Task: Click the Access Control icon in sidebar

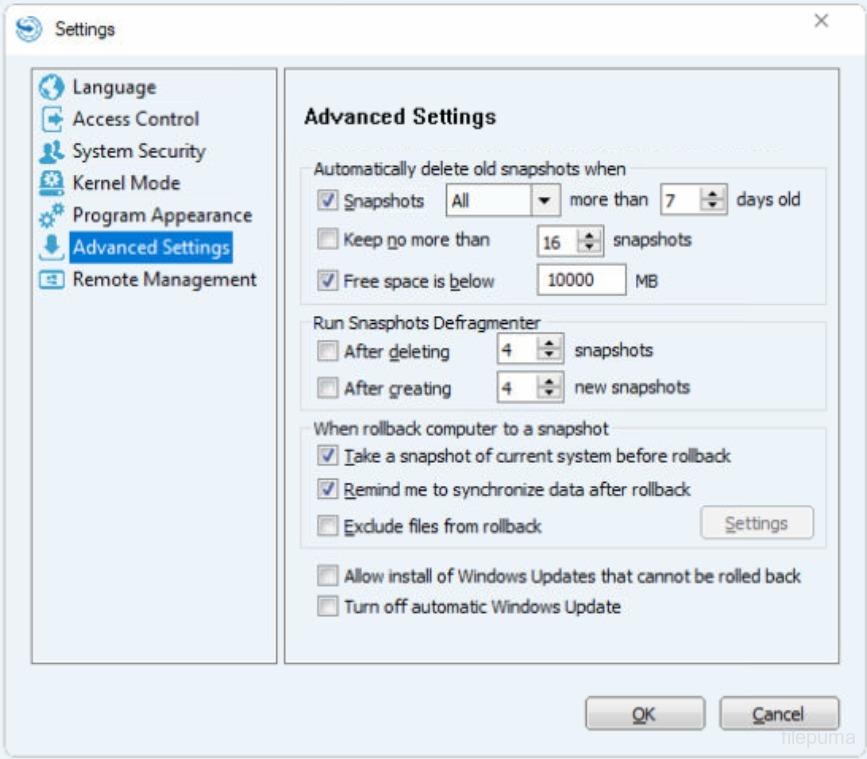Action: 51,120
